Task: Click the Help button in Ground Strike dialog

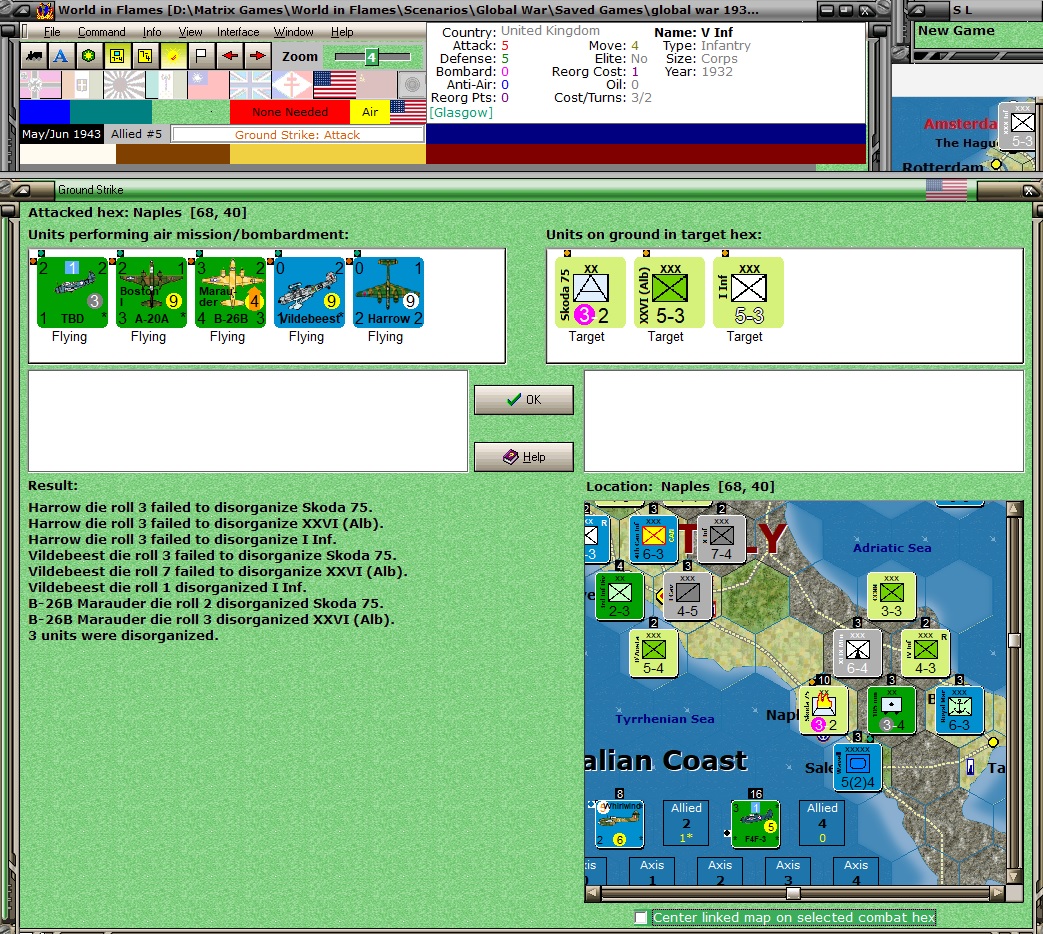Action: coord(523,457)
